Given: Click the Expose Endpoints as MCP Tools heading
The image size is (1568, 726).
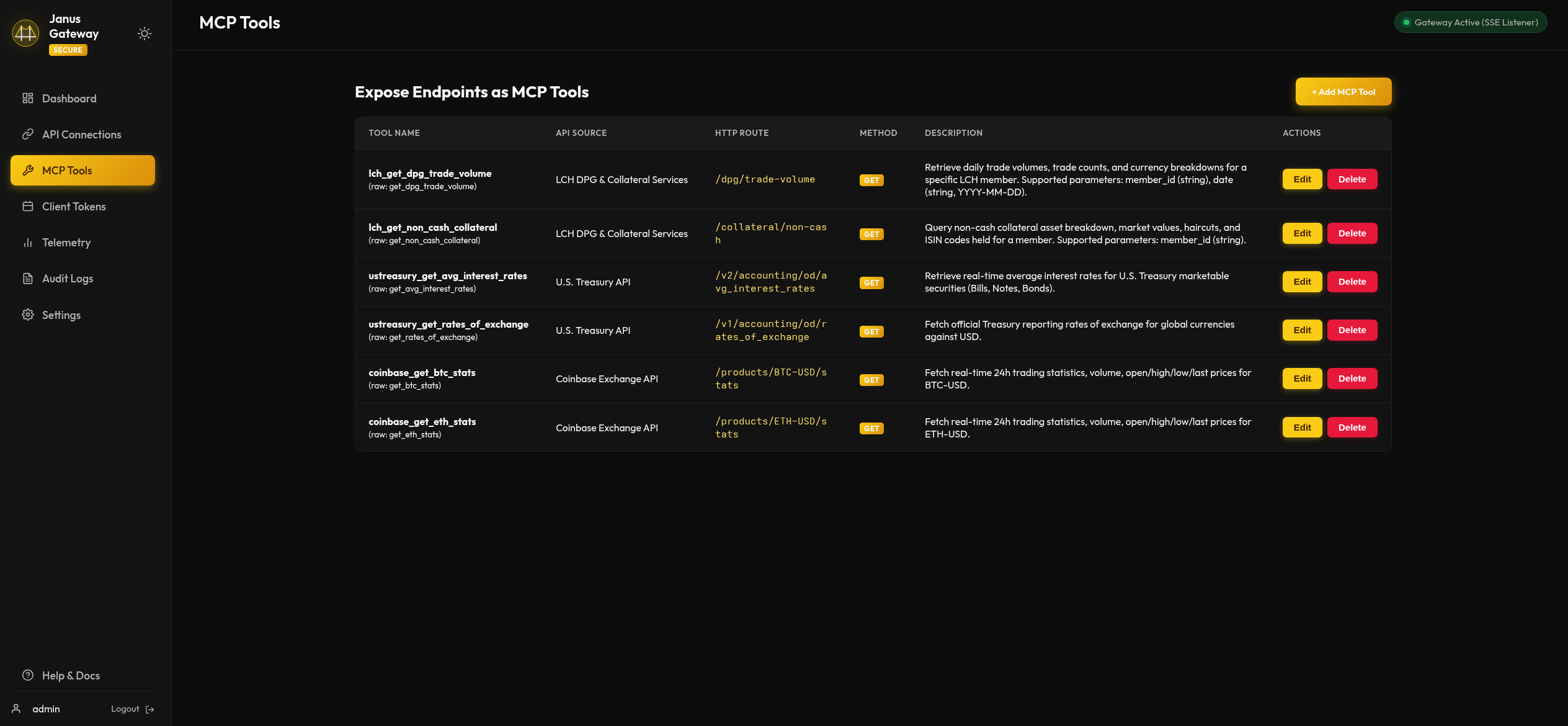Looking at the screenshot, I should tap(471, 92).
